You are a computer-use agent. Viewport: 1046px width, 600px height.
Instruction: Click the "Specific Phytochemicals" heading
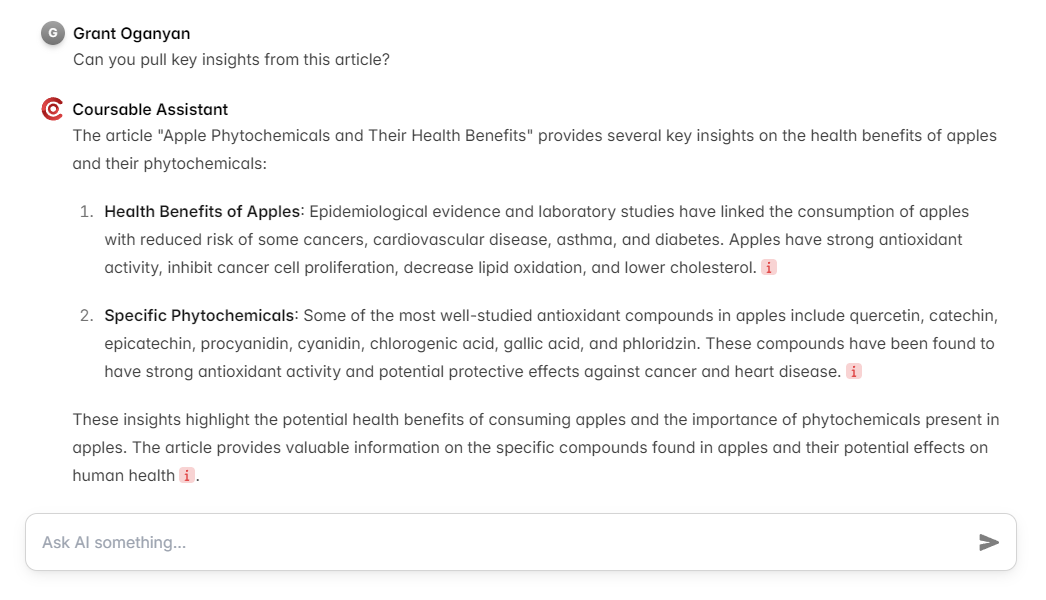coord(200,315)
